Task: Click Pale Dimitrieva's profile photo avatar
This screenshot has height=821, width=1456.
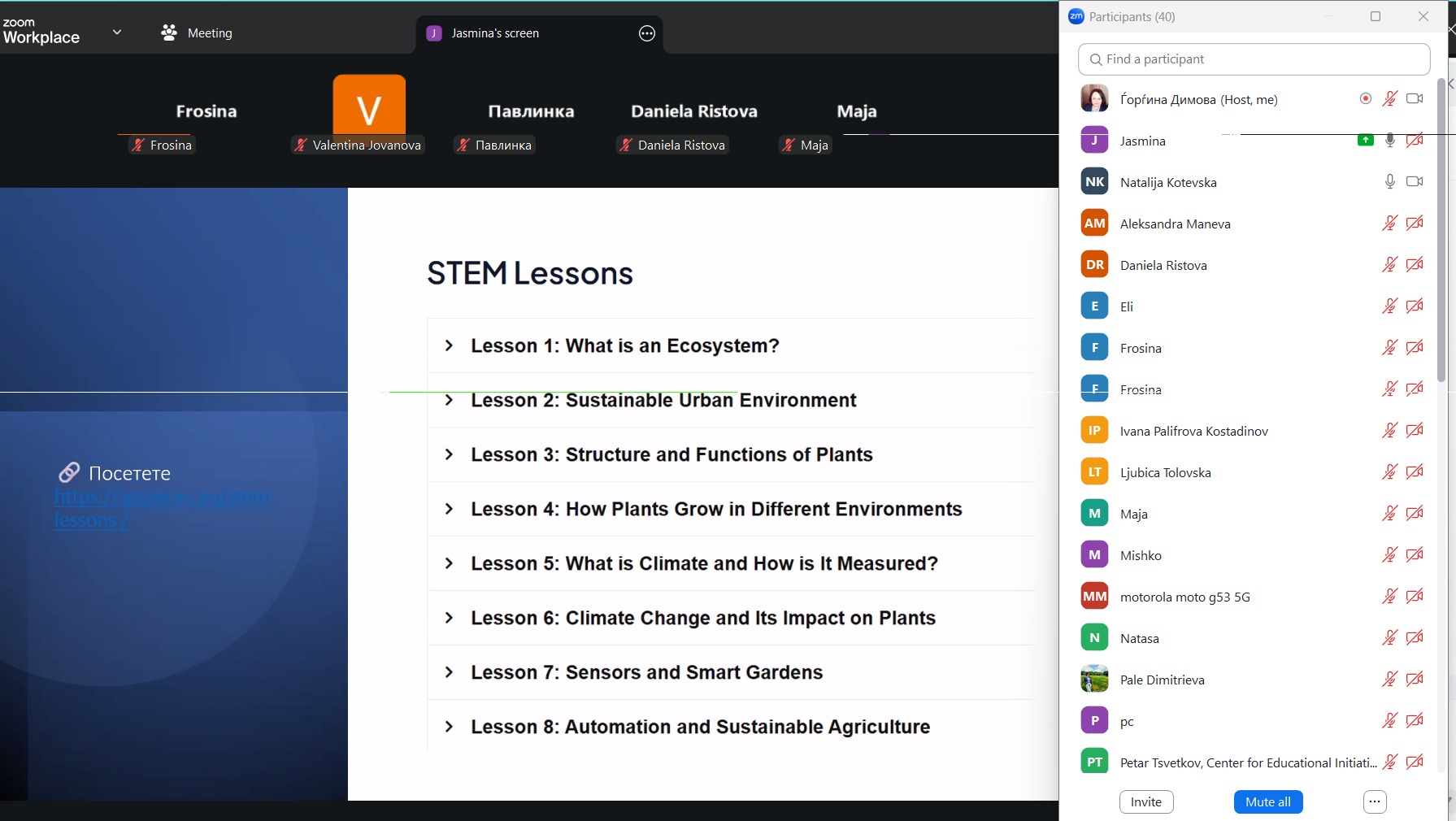Action: point(1094,680)
